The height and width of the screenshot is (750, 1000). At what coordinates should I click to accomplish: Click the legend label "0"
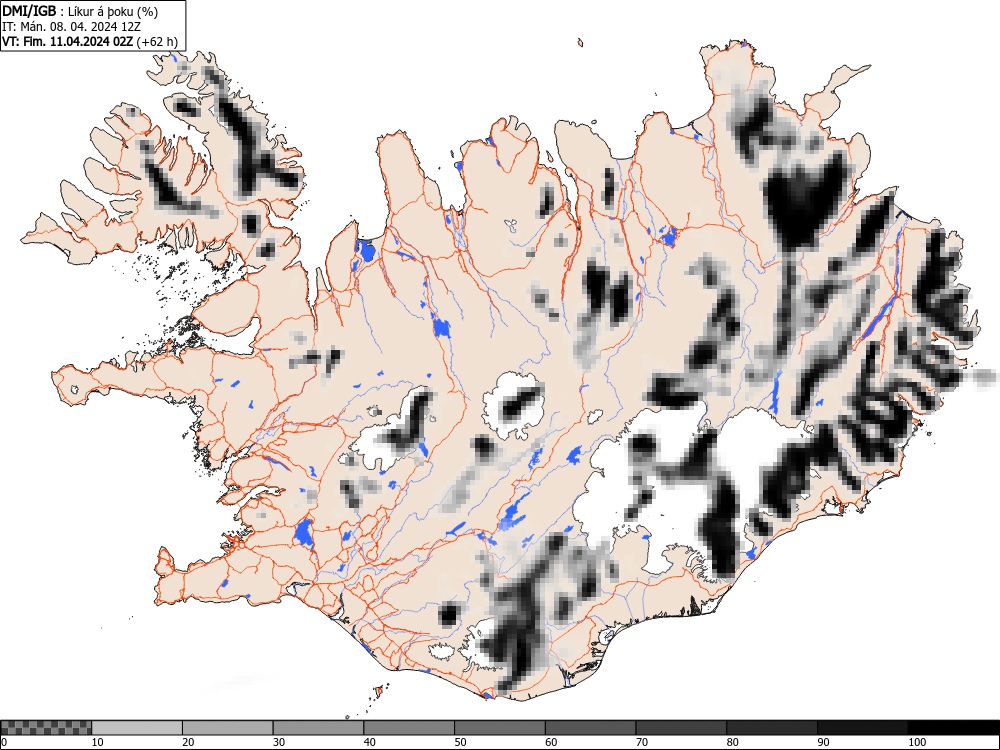4,742
